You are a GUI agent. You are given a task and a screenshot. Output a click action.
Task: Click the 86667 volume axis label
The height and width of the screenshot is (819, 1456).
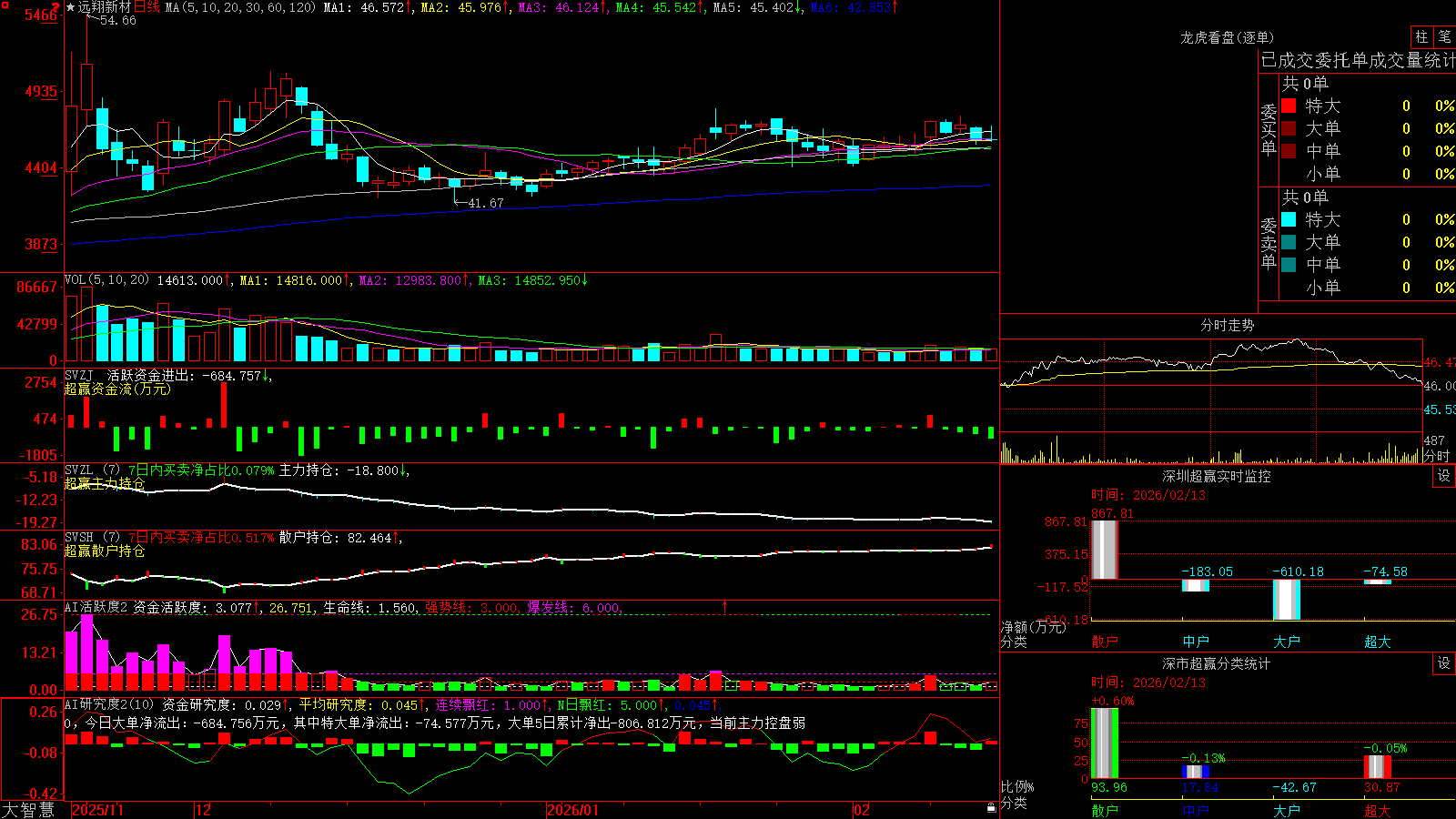pos(37,287)
